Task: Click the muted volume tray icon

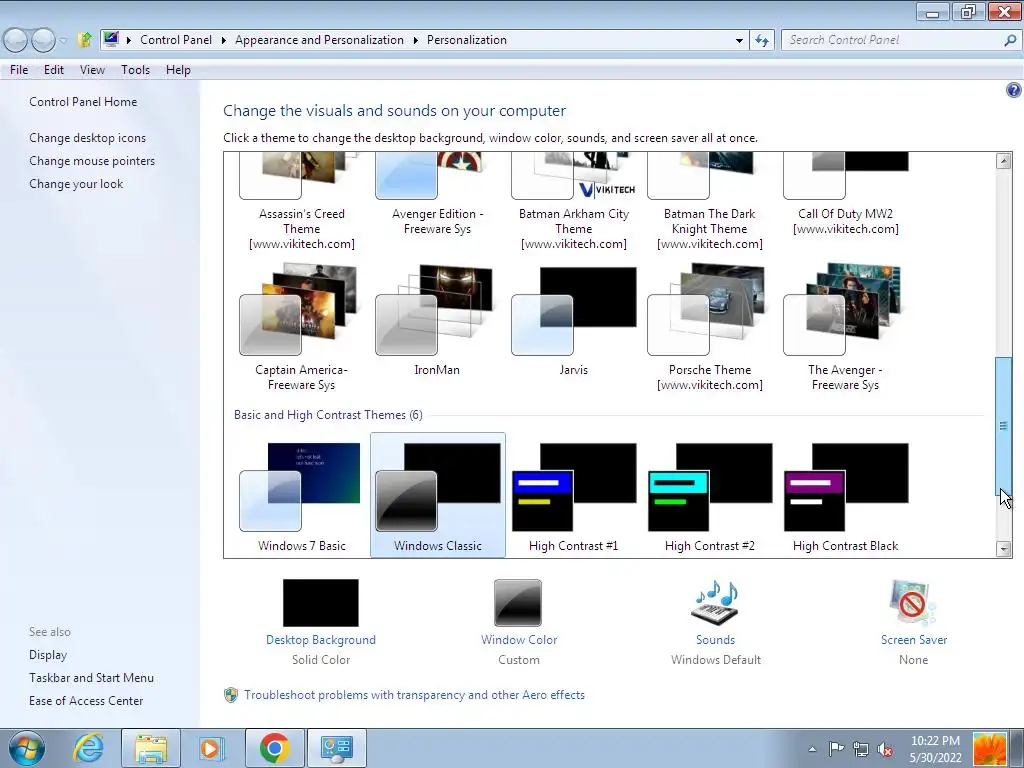Action: (x=886, y=749)
